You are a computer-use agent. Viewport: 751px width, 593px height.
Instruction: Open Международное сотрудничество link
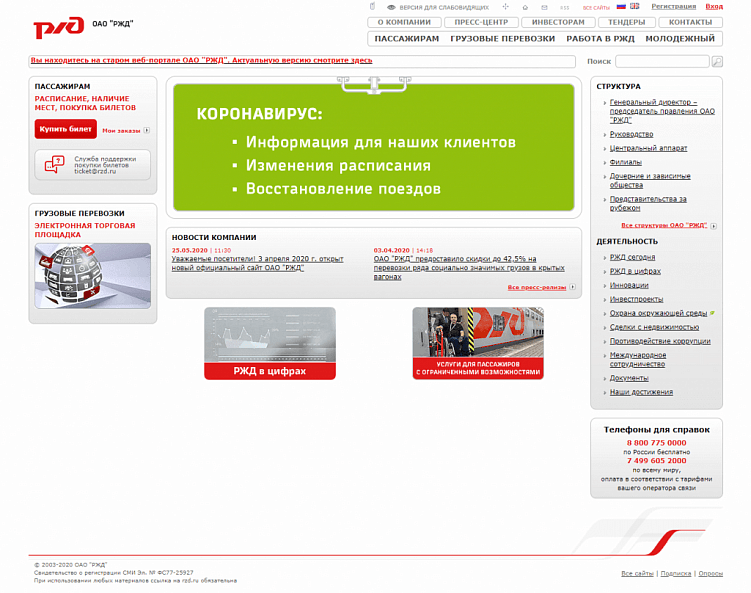point(637,359)
